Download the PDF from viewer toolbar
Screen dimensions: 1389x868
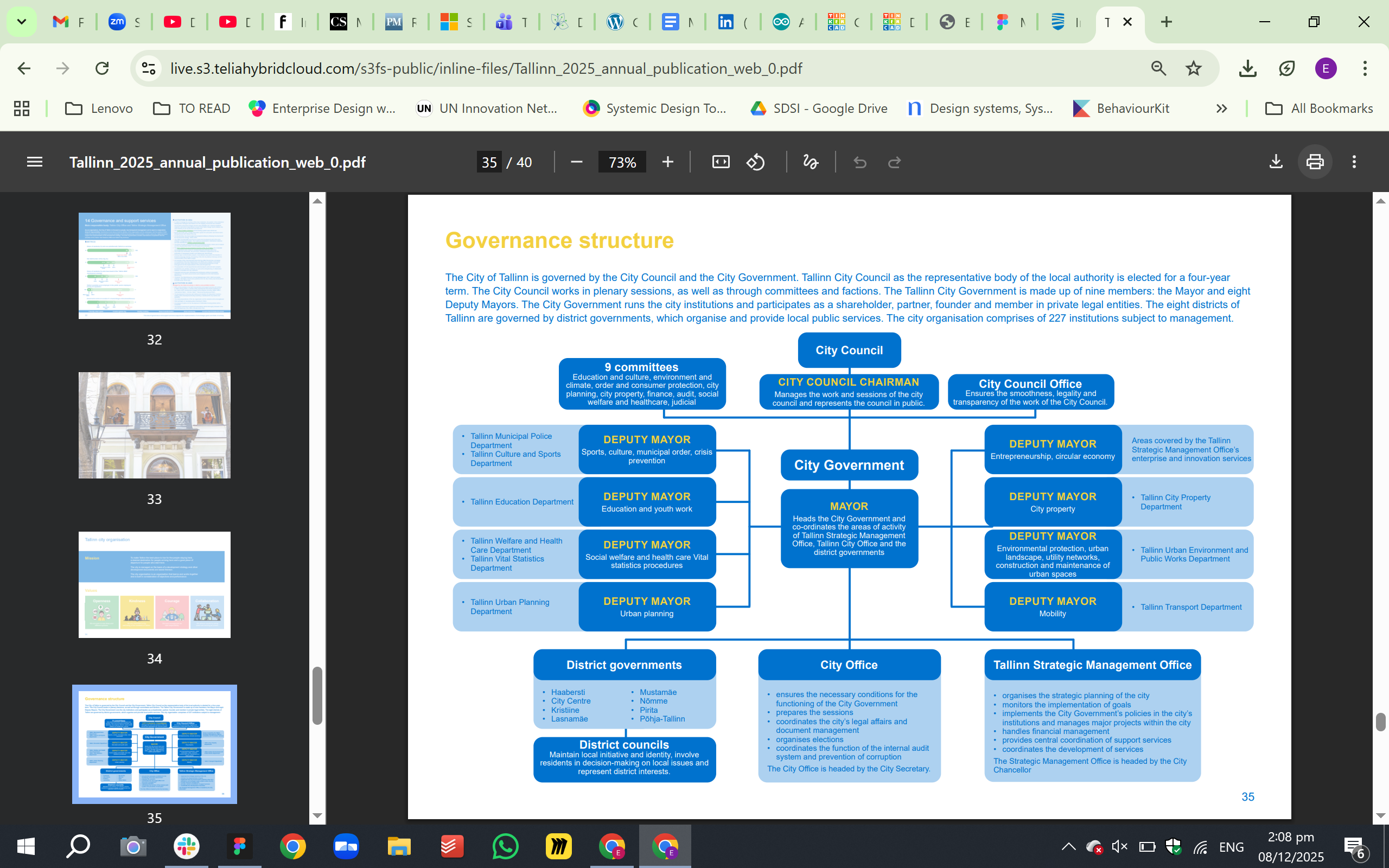[1276, 162]
